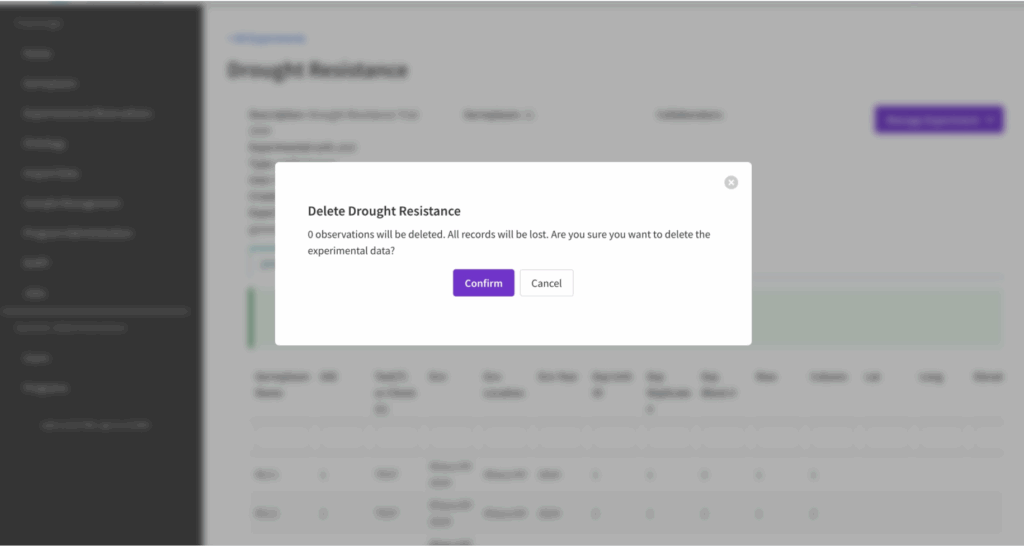Open Home in the sidebar
Viewport: 1024px width, 546px height.
37,53
